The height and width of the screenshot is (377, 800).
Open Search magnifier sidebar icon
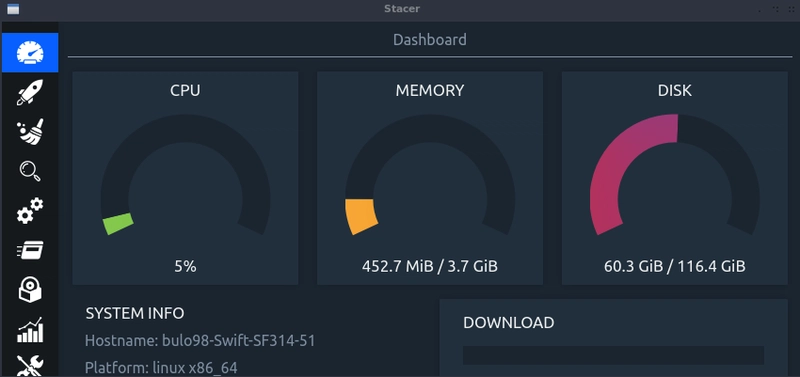[30, 171]
